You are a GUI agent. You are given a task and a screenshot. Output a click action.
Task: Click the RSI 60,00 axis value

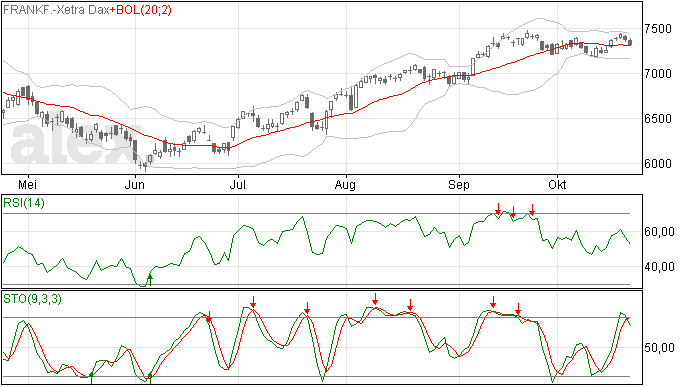pos(659,232)
